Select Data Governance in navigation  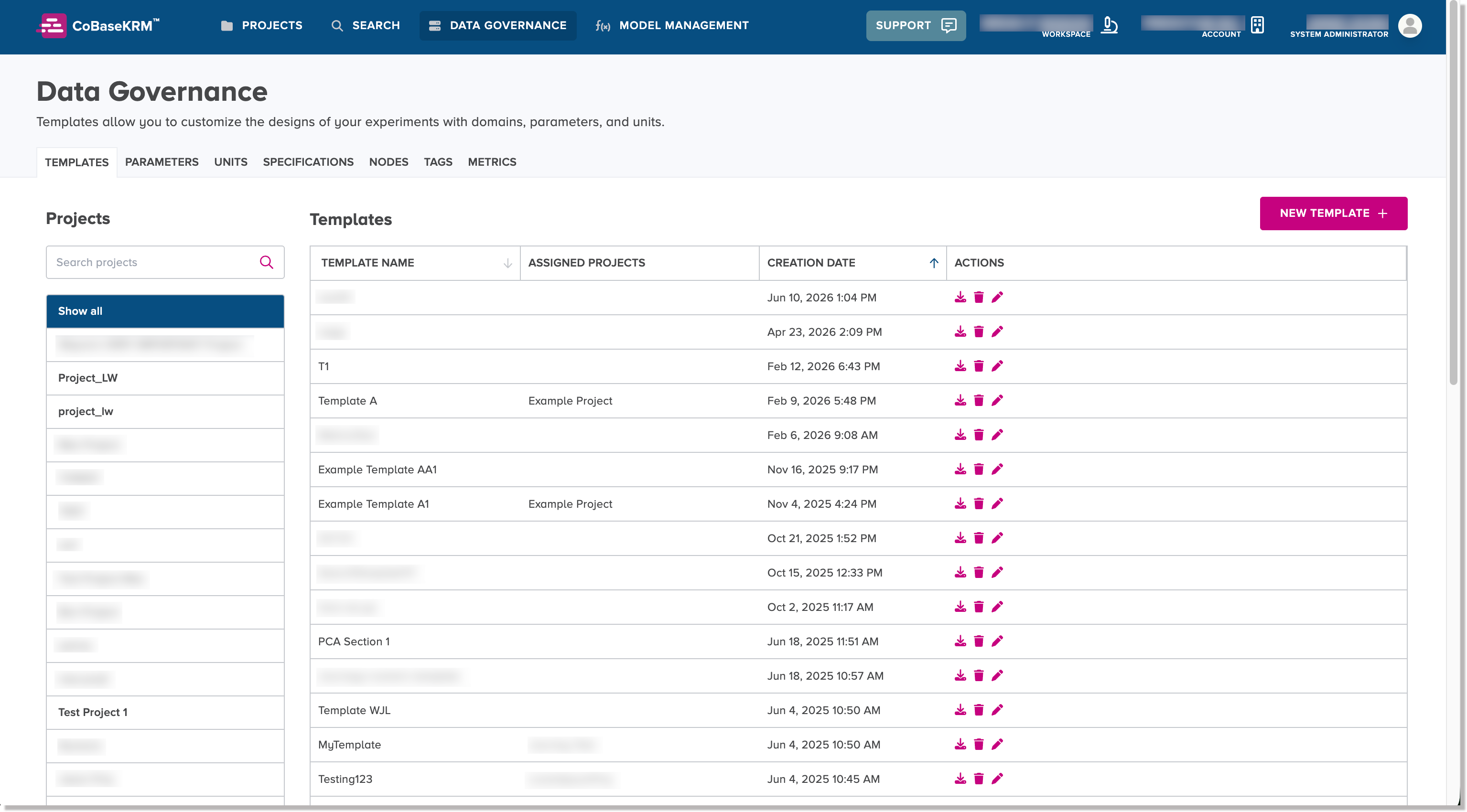click(498, 26)
